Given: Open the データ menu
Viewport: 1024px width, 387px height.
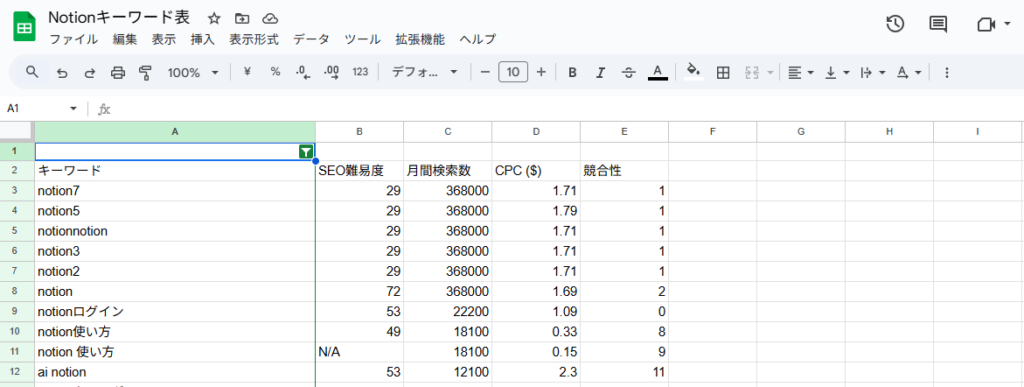Looking at the screenshot, I should click(312, 39).
